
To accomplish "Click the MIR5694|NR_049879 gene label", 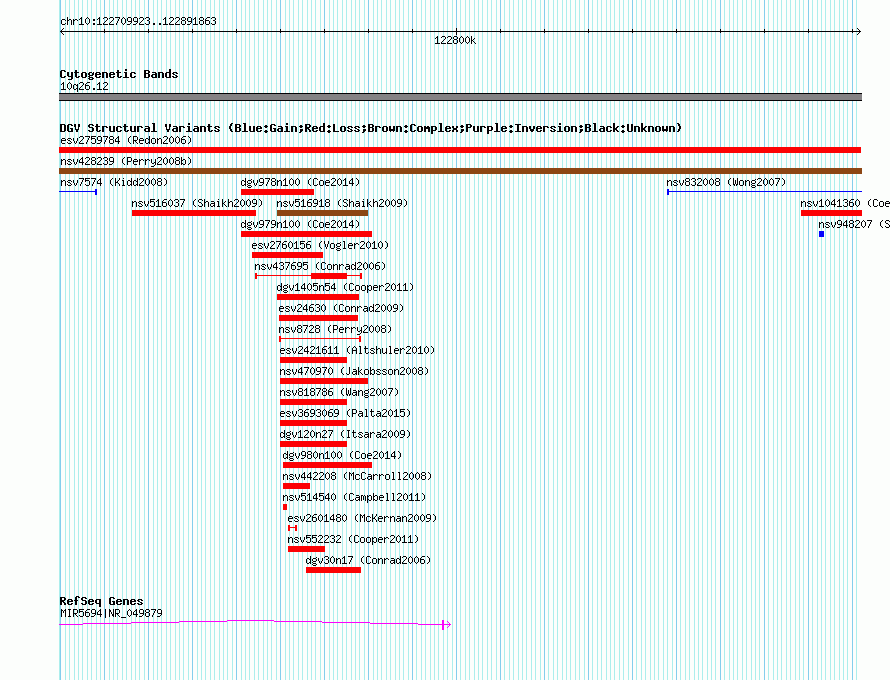I will tap(111, 613).
